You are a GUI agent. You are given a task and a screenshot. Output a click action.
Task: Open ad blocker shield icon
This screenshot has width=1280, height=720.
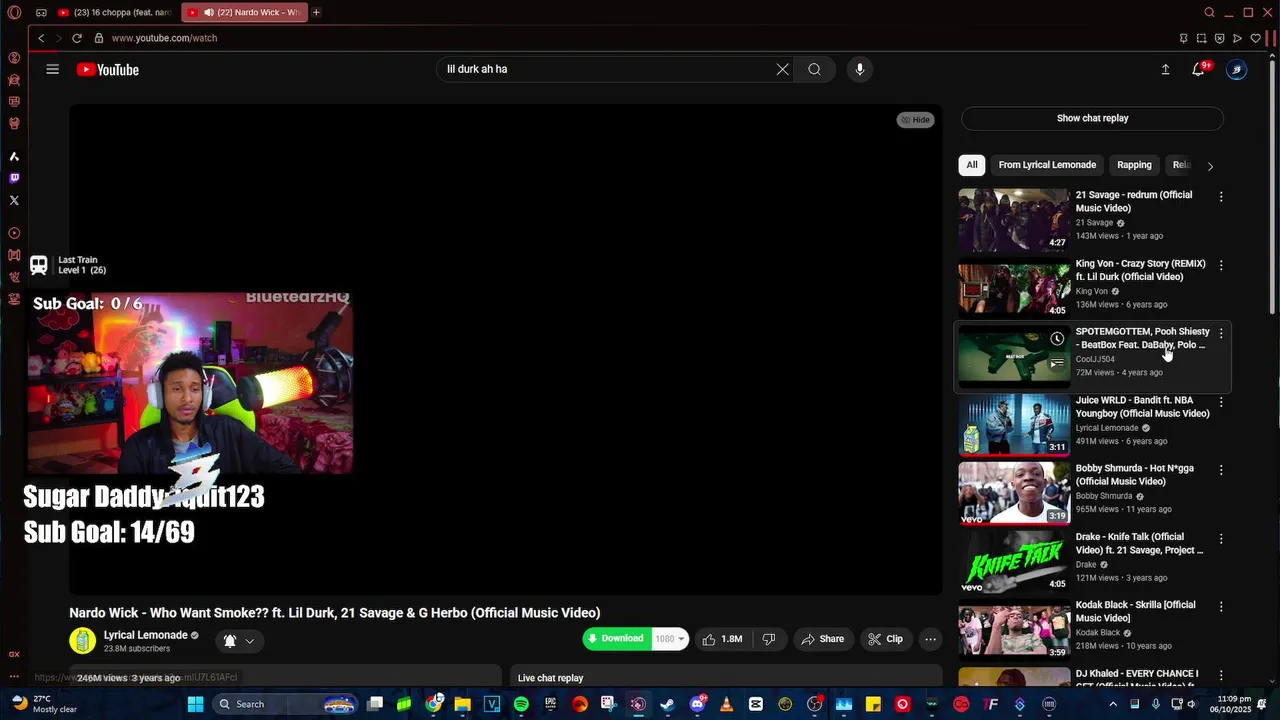(x=1219, y=38)
